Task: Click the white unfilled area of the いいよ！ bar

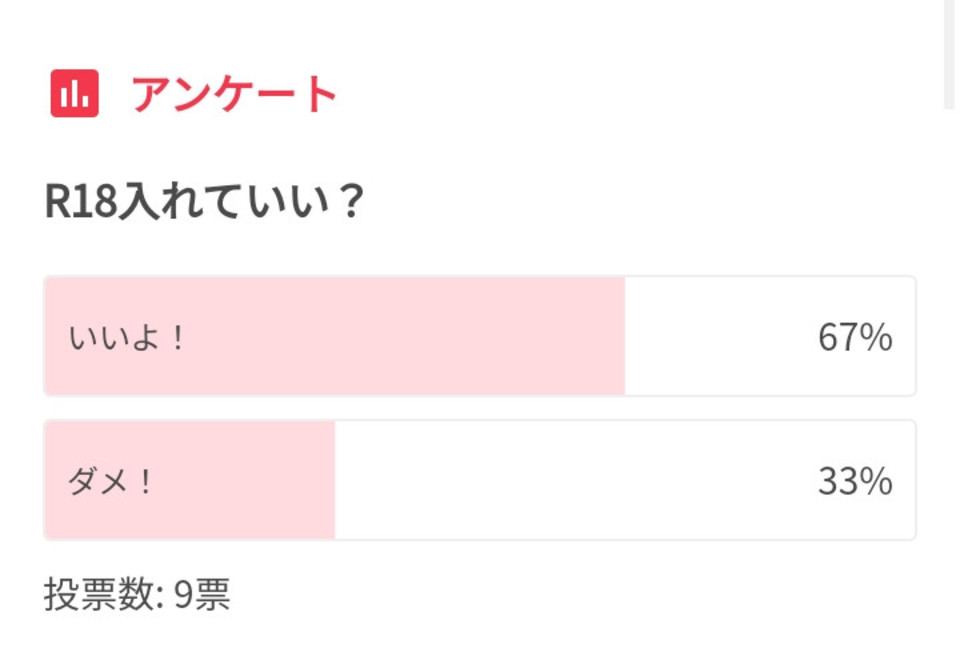Action: tap(770, 336)
